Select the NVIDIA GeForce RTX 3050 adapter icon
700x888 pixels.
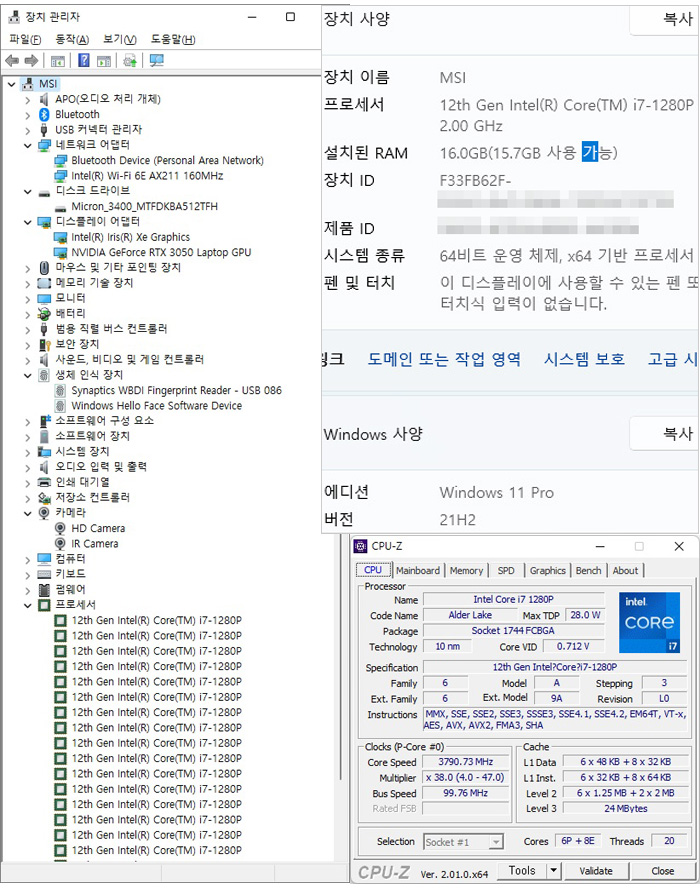pos(60,253)
